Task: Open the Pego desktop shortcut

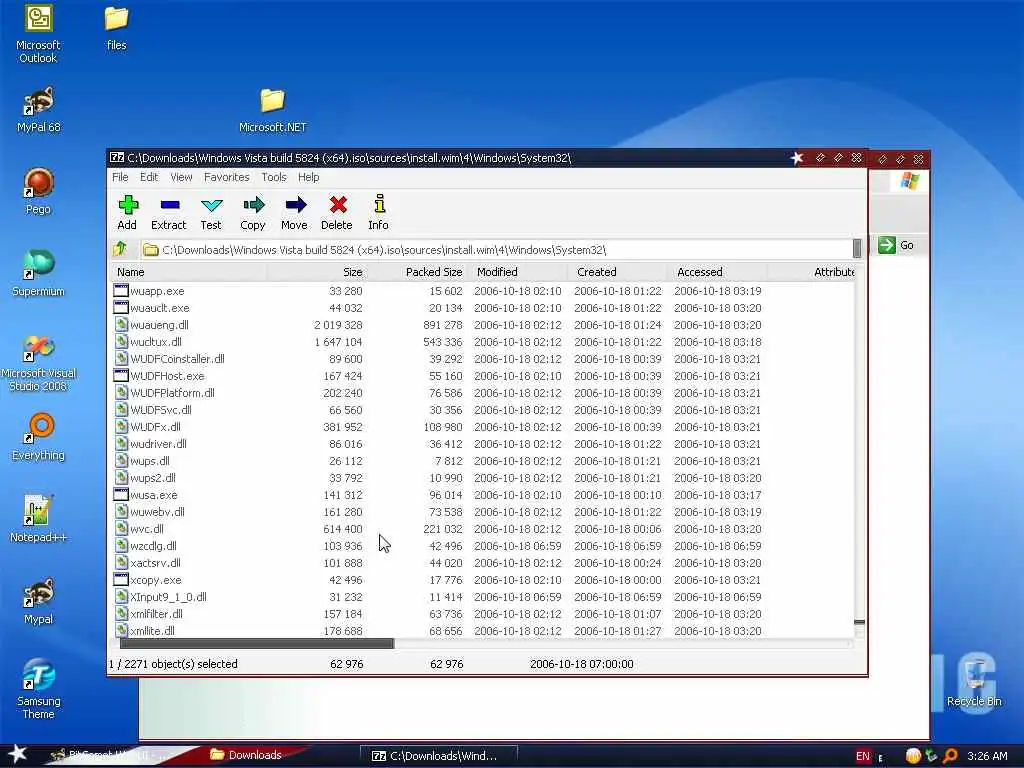Action: click(39, 192)
